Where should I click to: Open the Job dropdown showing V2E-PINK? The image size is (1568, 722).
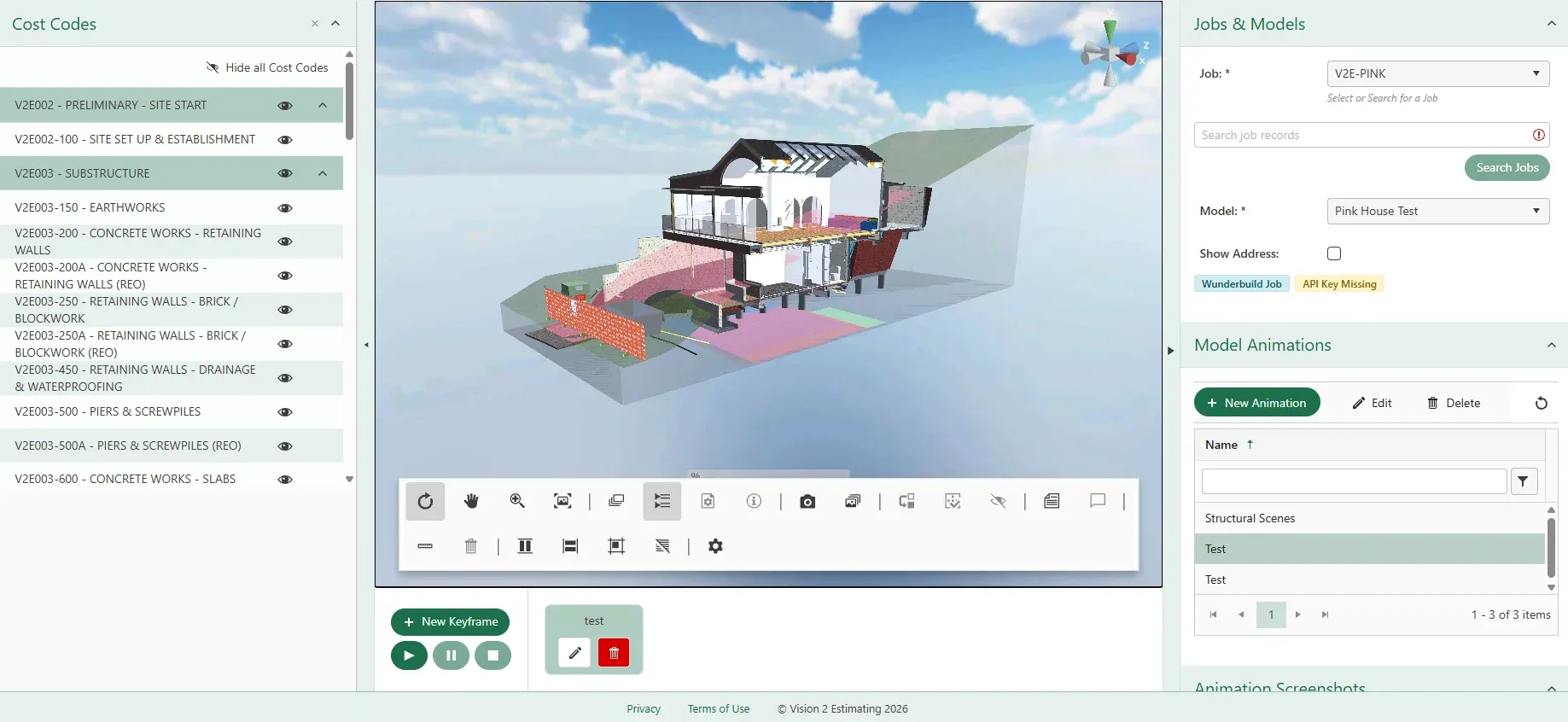pos(1438,73)
